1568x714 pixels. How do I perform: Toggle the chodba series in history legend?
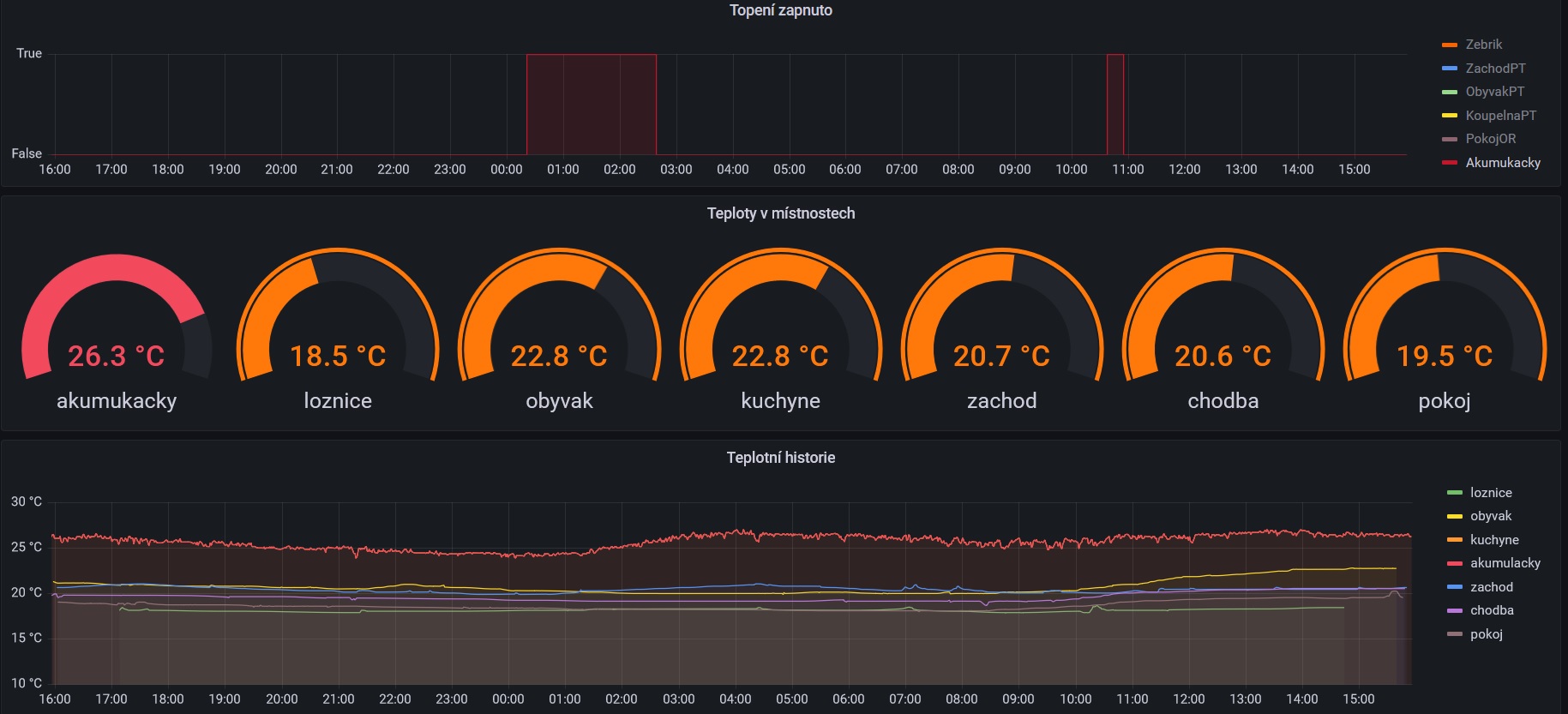coord(1492,610)
